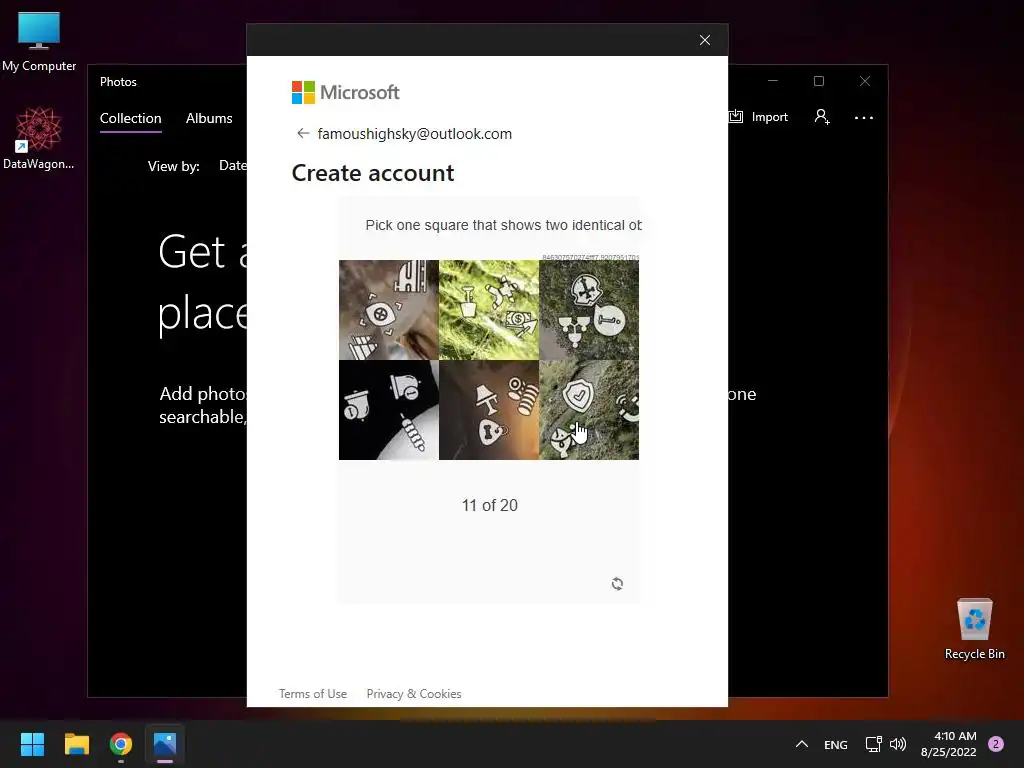Close the Microsoft account dialog
Viewport: 1024px width, 768px height.
(x=705, y=40)
